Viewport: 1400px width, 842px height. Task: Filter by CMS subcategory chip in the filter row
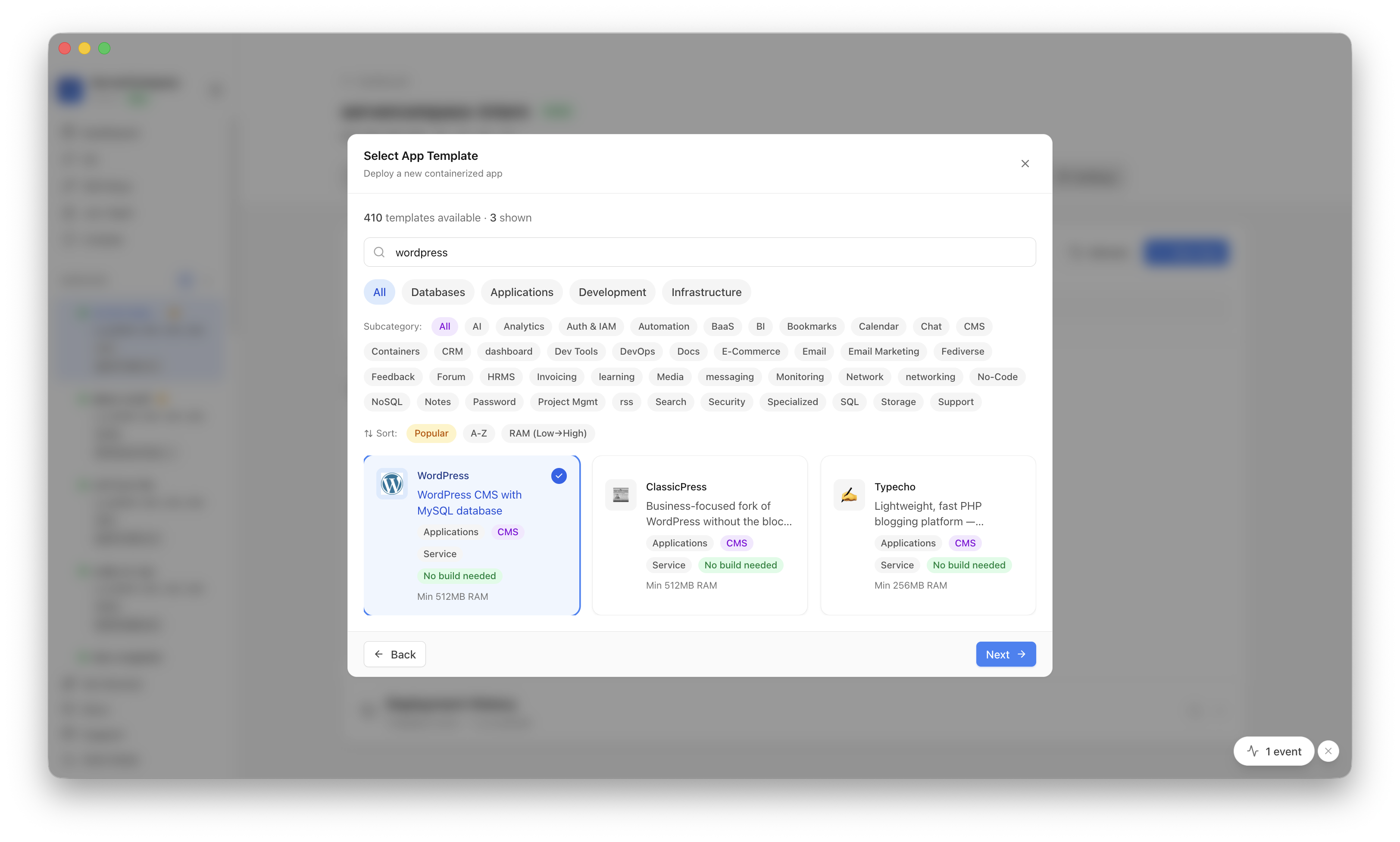[x=974, y=326]
